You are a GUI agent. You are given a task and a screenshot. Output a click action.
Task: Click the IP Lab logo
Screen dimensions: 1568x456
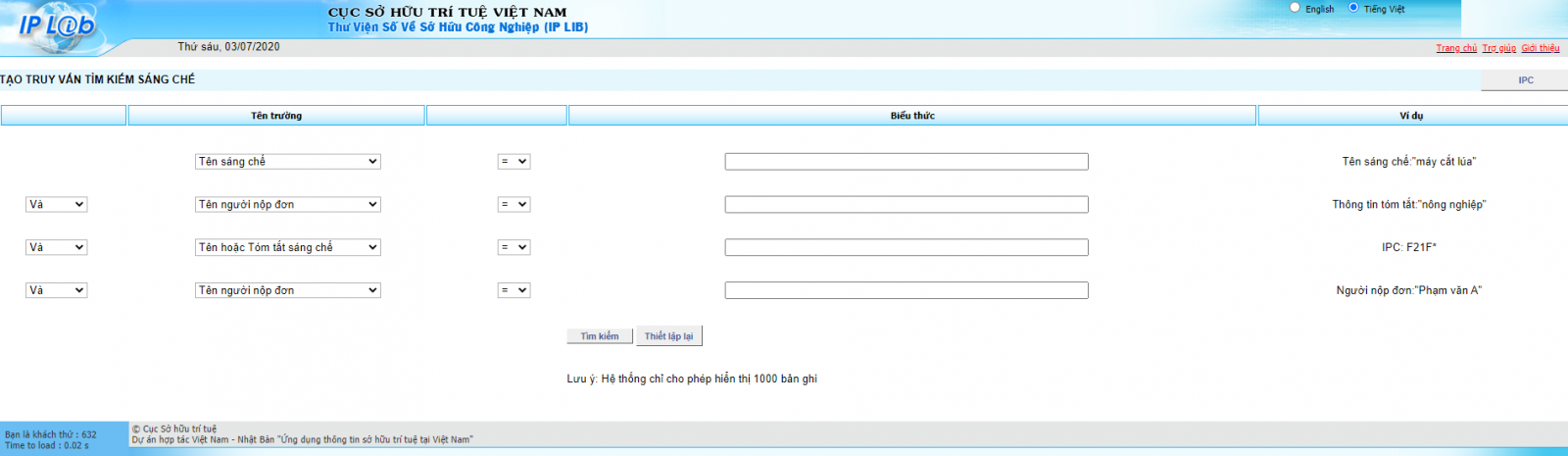(x=56, y=25)
